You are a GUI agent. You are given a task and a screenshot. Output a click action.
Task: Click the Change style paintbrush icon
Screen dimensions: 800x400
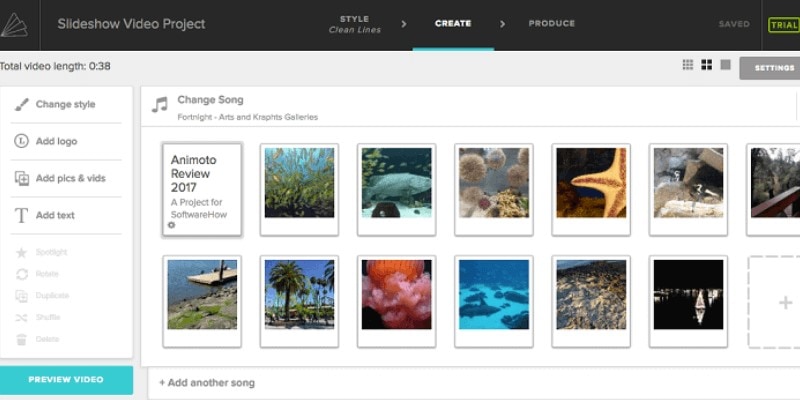(21, 104)
